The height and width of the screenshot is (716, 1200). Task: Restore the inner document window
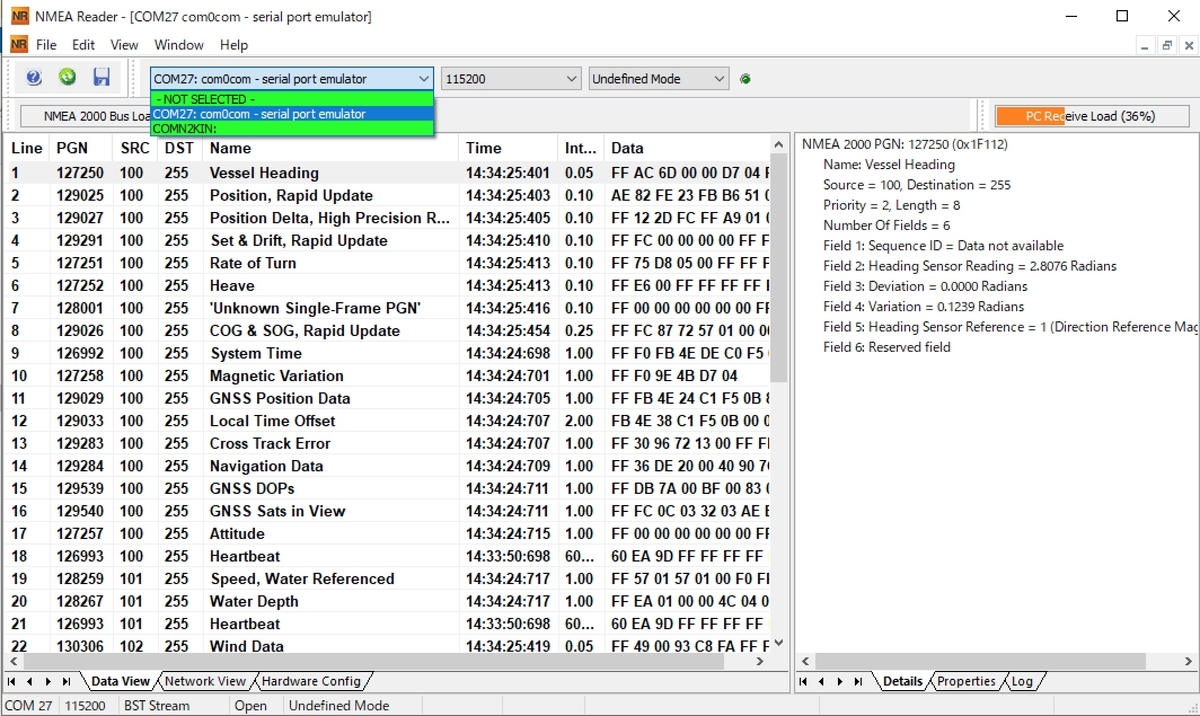pyautogui.click(x=1167, y=45)
